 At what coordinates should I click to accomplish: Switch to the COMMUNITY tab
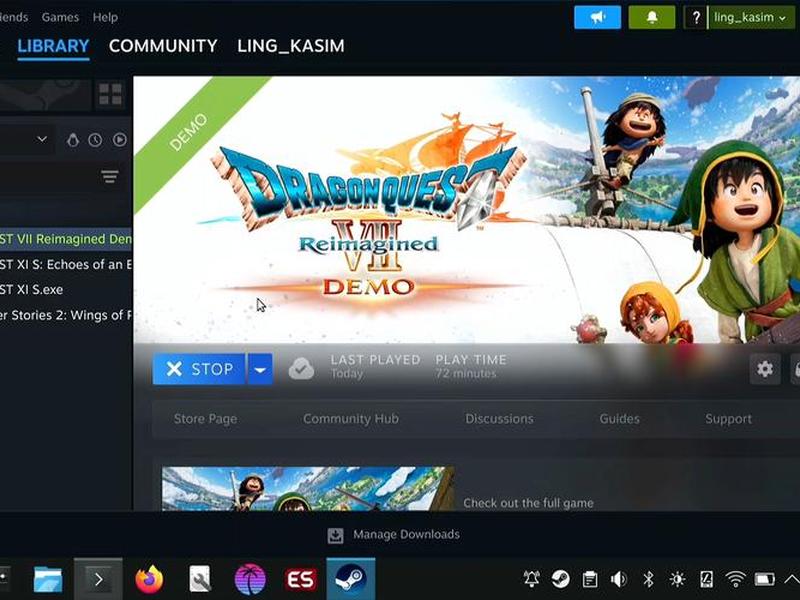163,46
